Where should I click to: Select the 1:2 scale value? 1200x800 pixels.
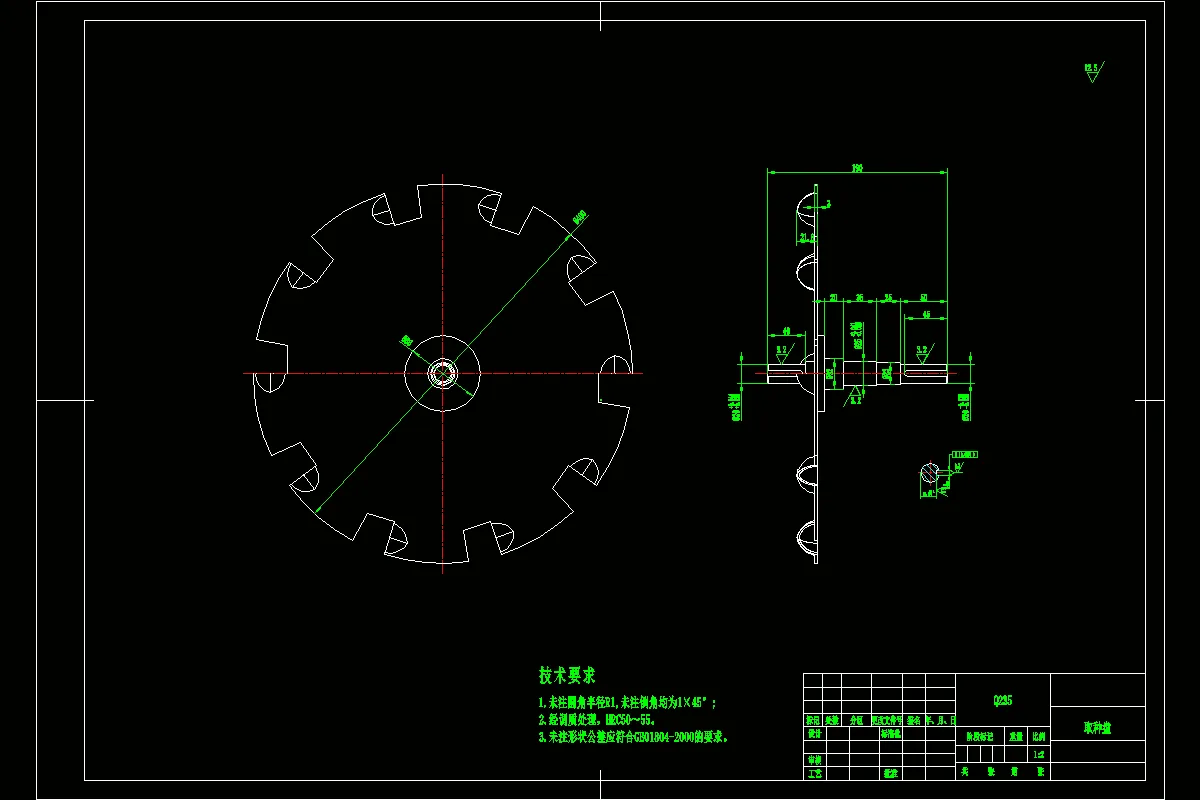click(1039, 755)
